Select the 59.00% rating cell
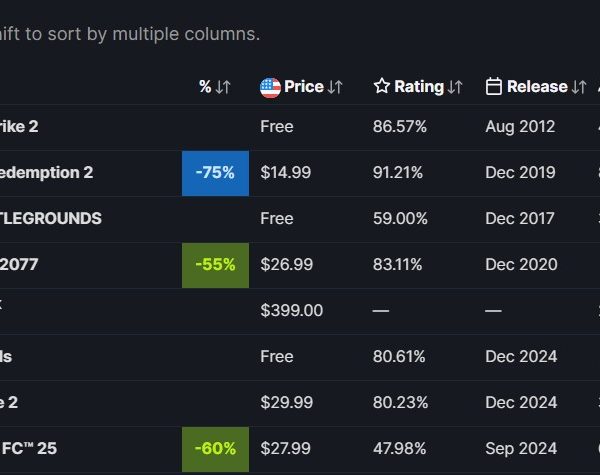The height and width of the screenshot is (475, 600). coord(400,219)
